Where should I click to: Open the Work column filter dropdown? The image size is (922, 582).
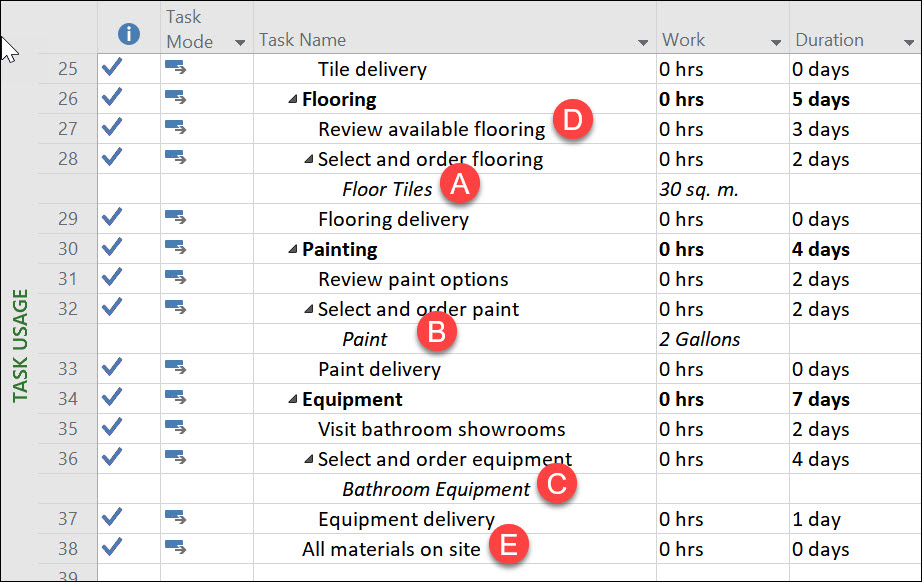(776, 42)
